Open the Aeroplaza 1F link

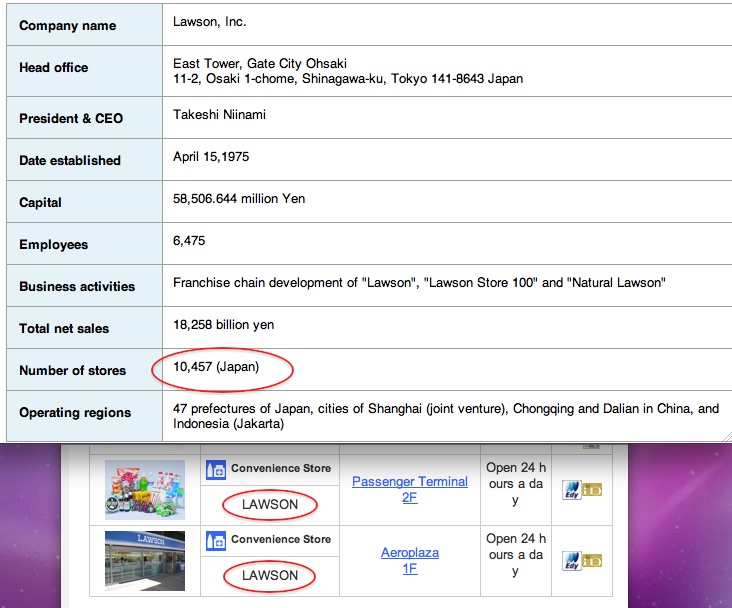(x=409, y=560)
